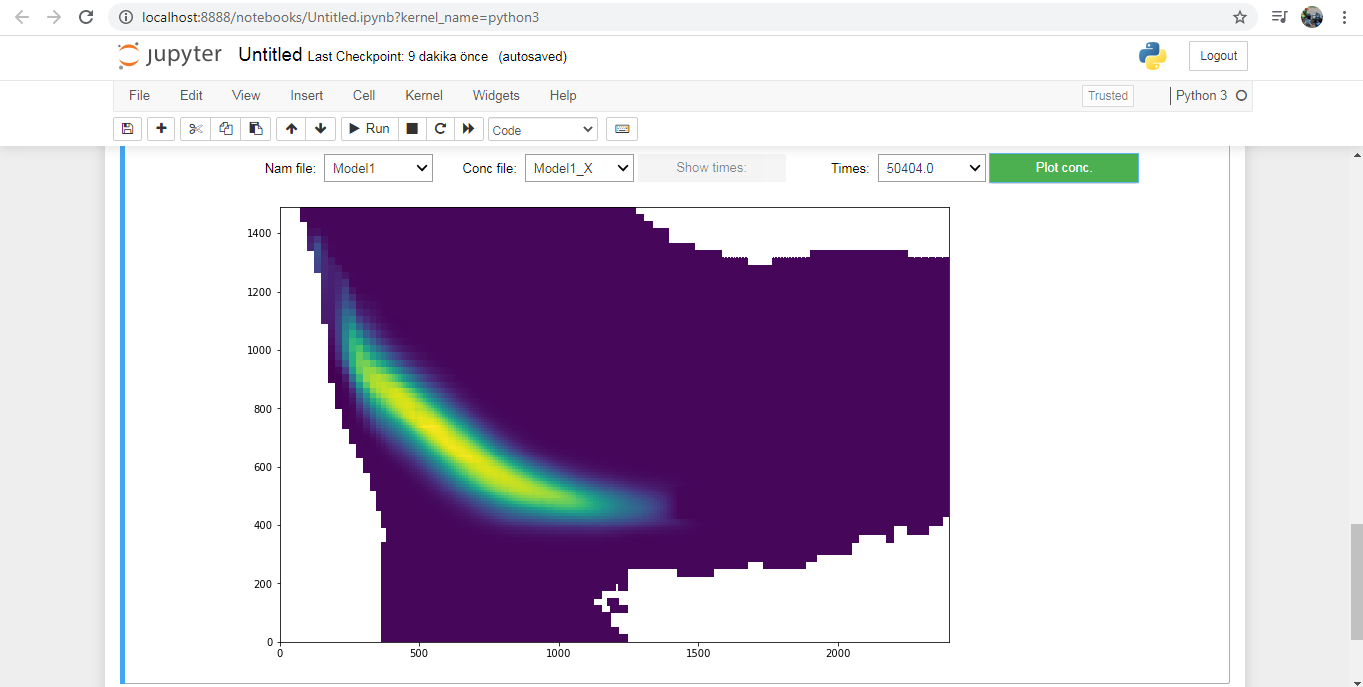Open the Nam file Model1 dropdown
1363x687 pixels.
click(x=378, y=168)
